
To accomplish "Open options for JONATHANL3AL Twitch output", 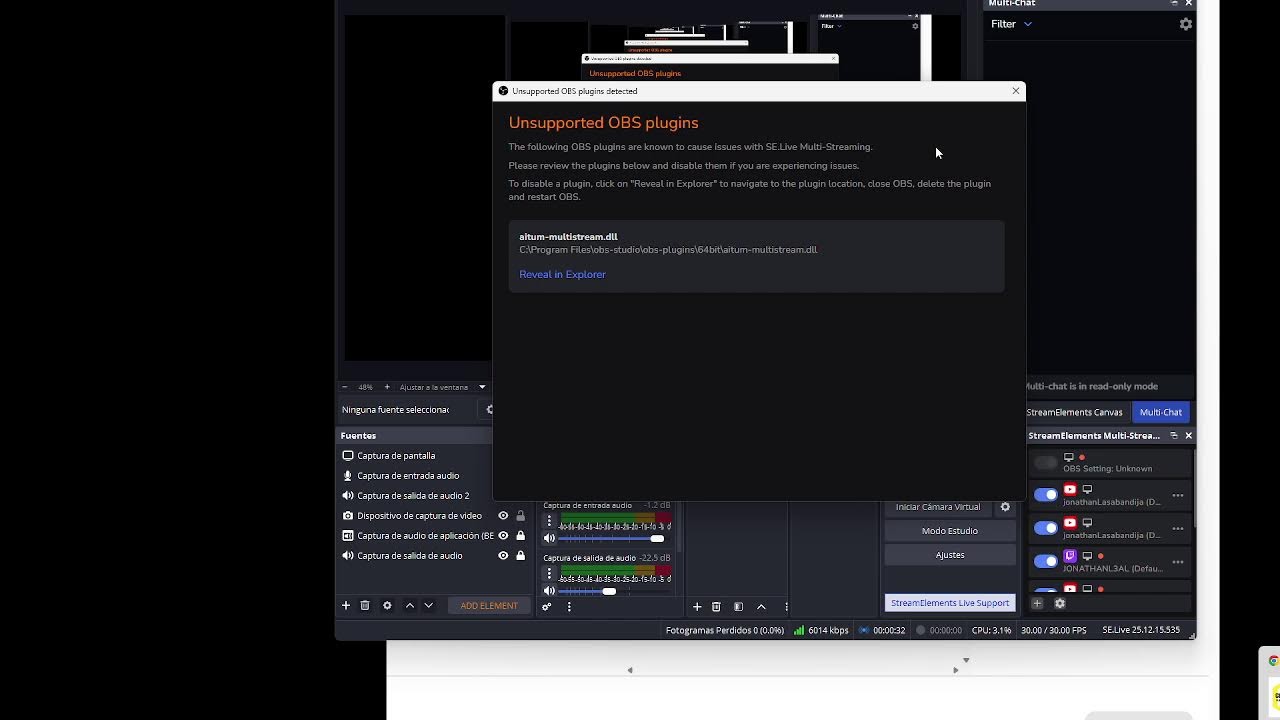I will tap(1178, 562).
